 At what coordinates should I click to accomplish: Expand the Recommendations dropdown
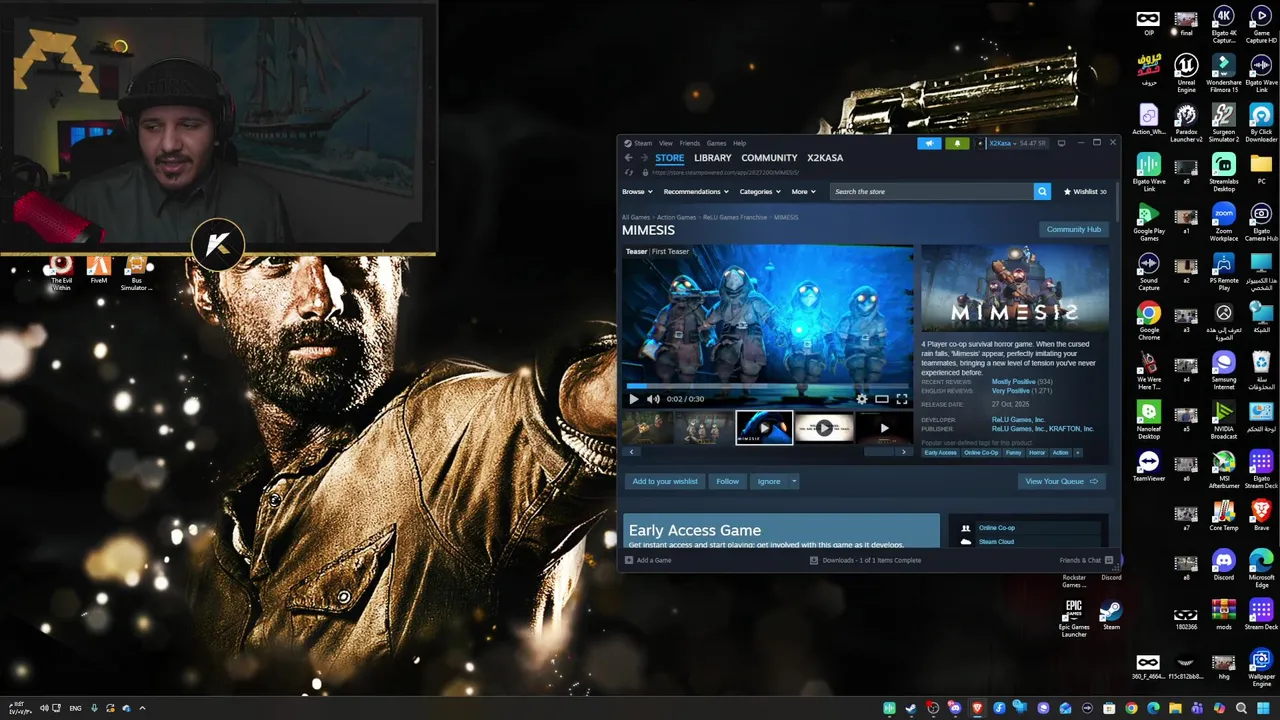(696, 191)
